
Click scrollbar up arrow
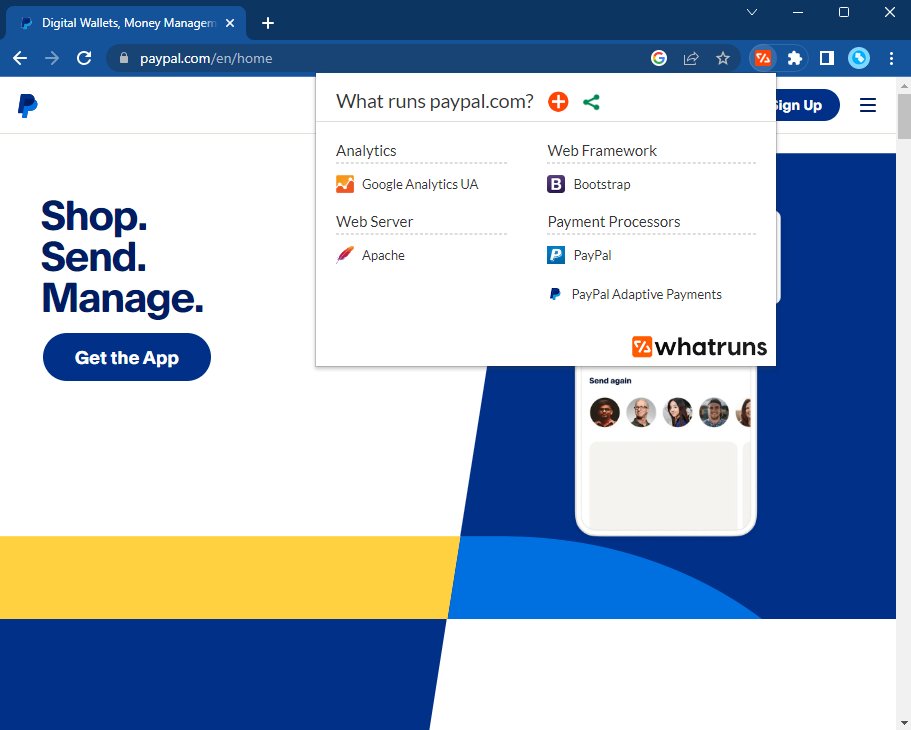click(x=904, y=85)
